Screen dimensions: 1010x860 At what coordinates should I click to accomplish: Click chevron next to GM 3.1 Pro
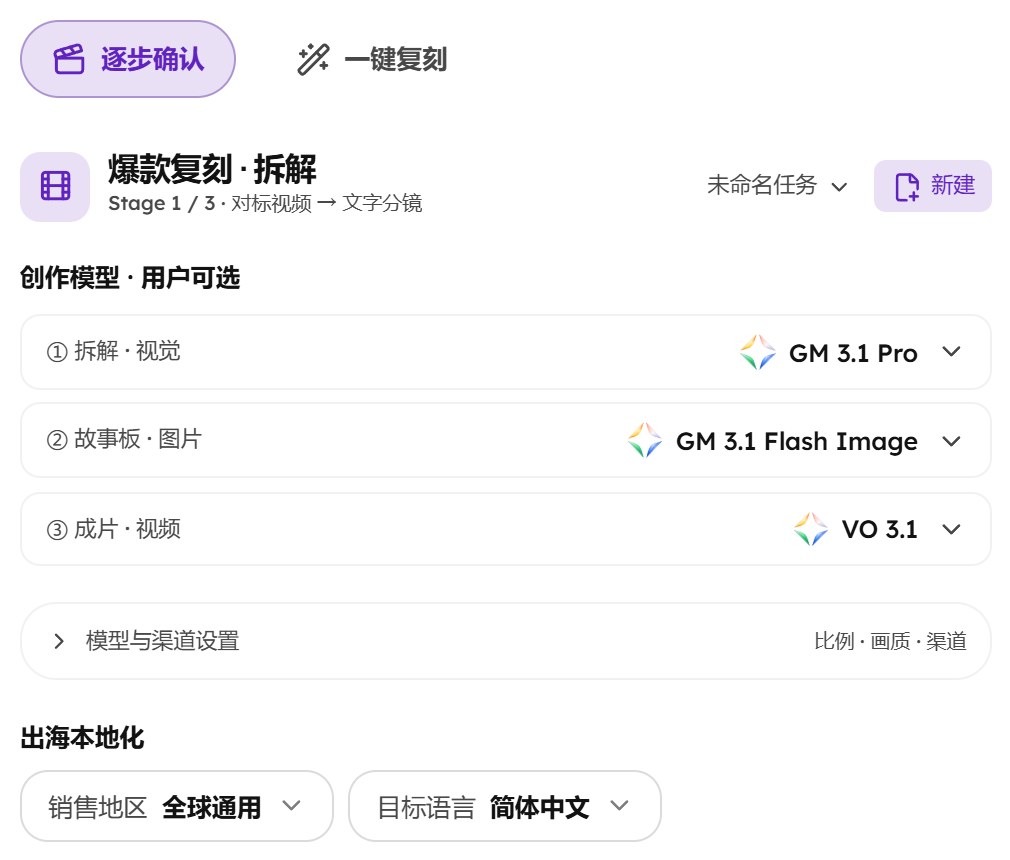pos(951,352)
